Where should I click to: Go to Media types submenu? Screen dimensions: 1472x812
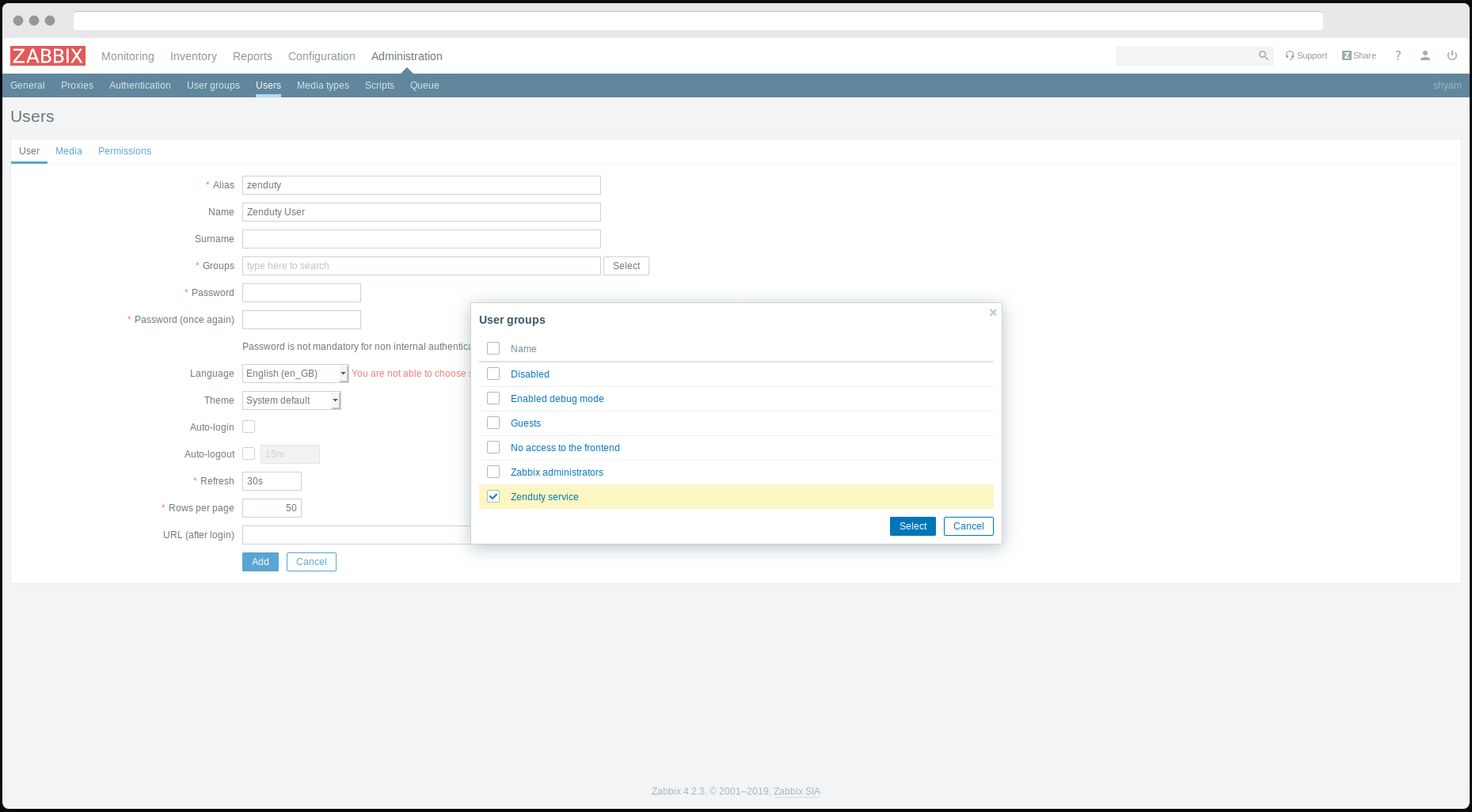pyautogui.click(x=323, y=85)
